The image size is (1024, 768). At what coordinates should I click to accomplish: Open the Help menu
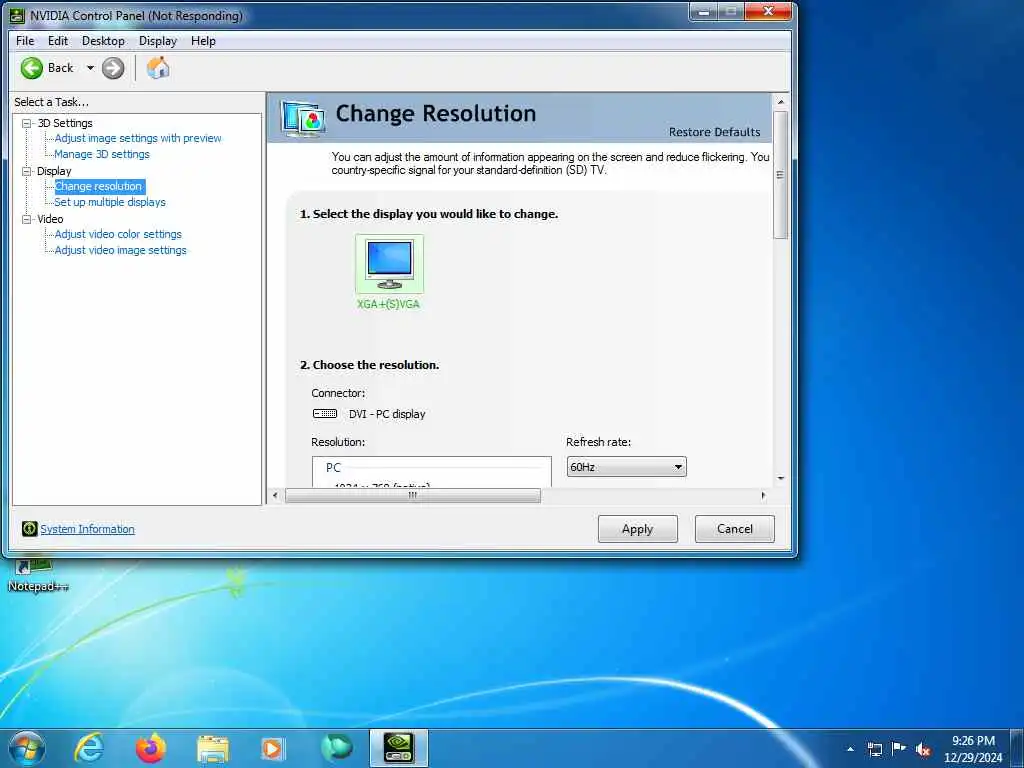pyautogui.click(x=203, y=40)
